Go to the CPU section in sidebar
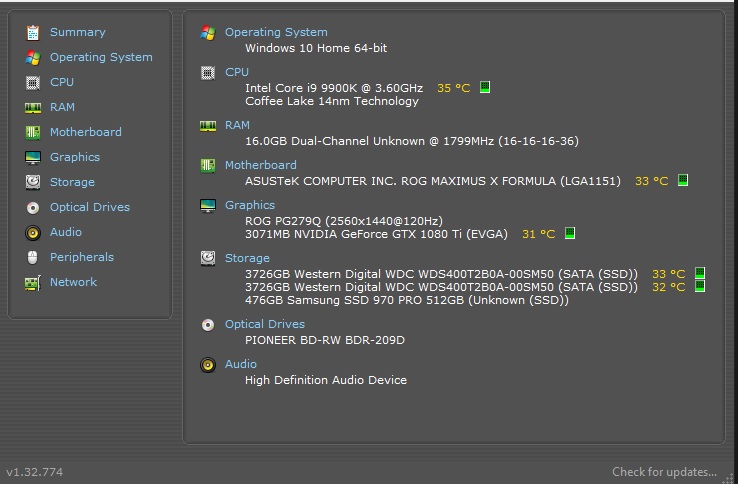738x484 pixels. pos(62,82)
